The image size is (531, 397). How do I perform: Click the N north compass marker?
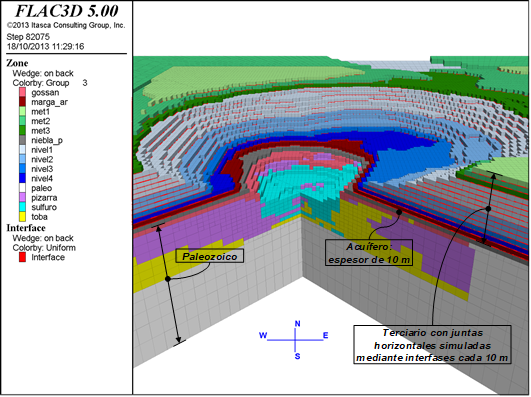click(x=297, y=324)
